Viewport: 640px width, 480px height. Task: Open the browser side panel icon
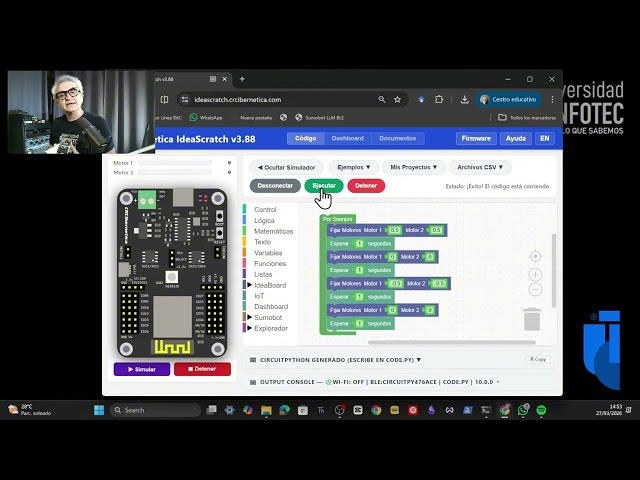click(164, 100)
